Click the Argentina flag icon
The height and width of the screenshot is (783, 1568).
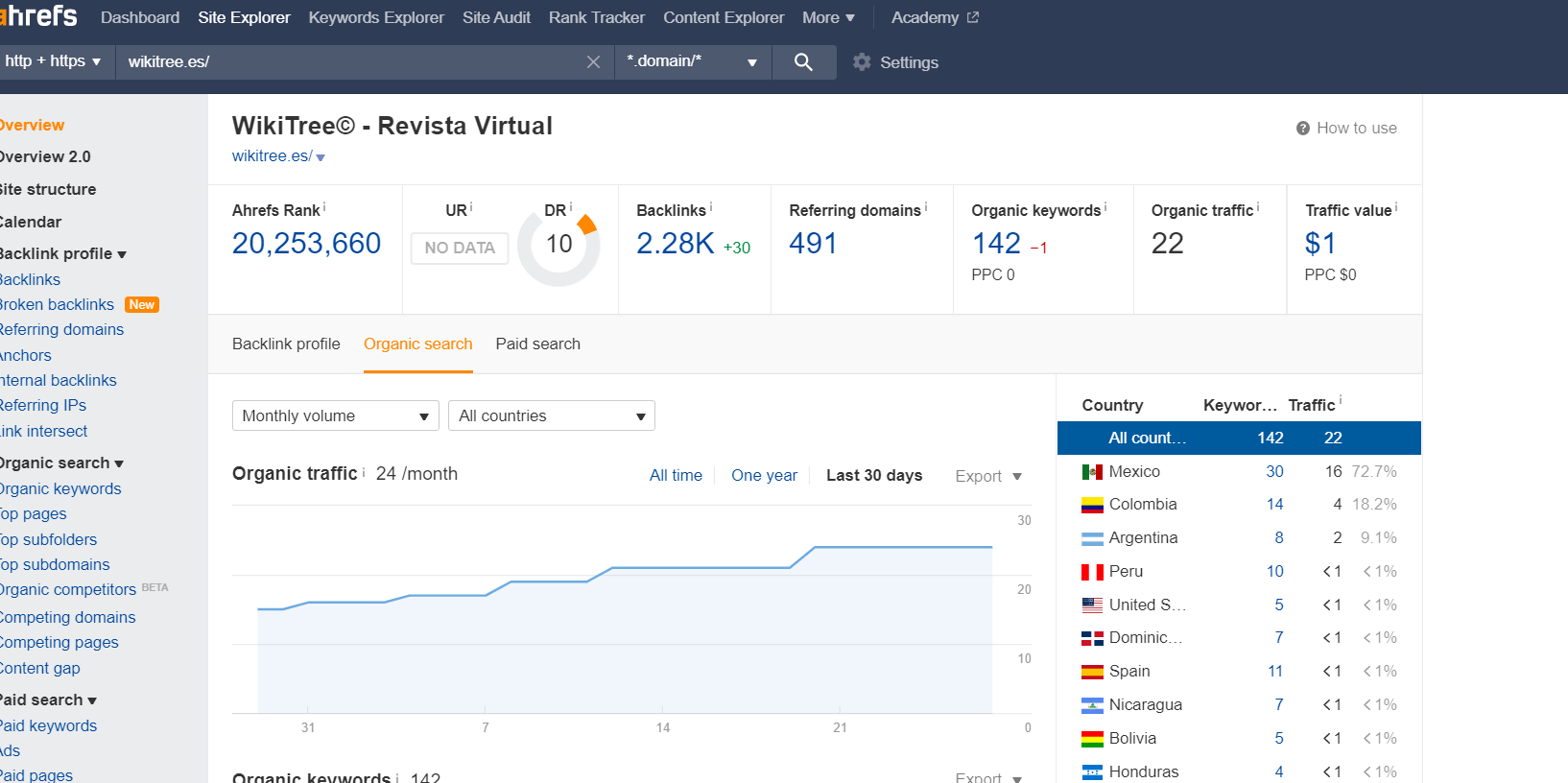(x=1092, y=538)
